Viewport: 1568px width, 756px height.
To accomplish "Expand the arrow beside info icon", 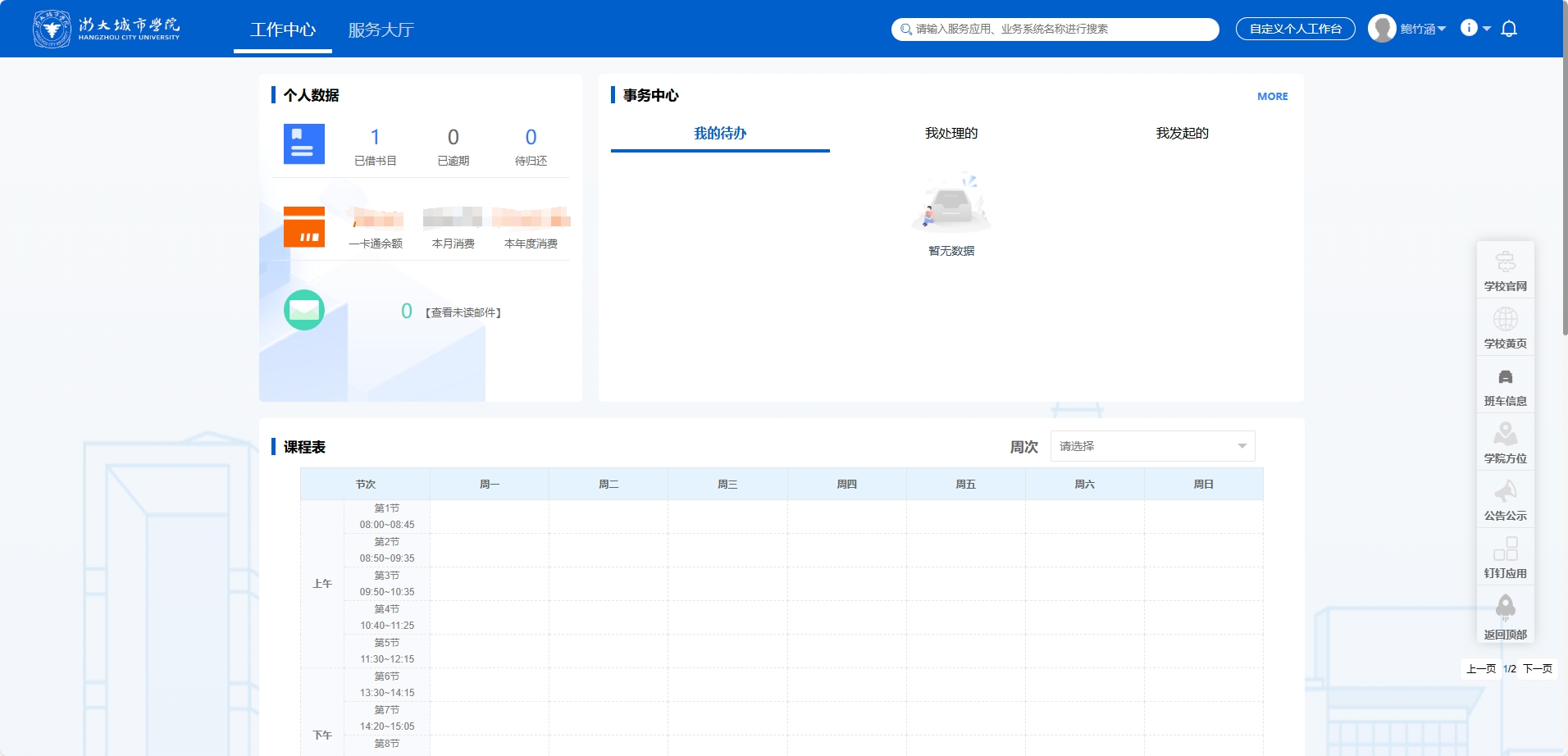I will pyautogui.click(x=1487, y=29).
